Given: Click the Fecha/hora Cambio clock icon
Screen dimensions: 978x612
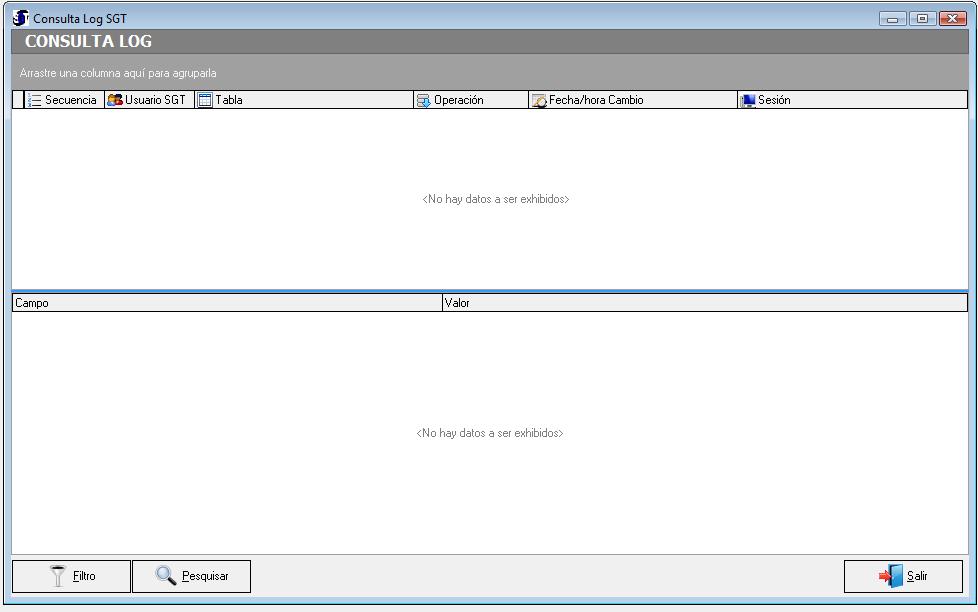Looking at the screenshot, I should (539, 100).
